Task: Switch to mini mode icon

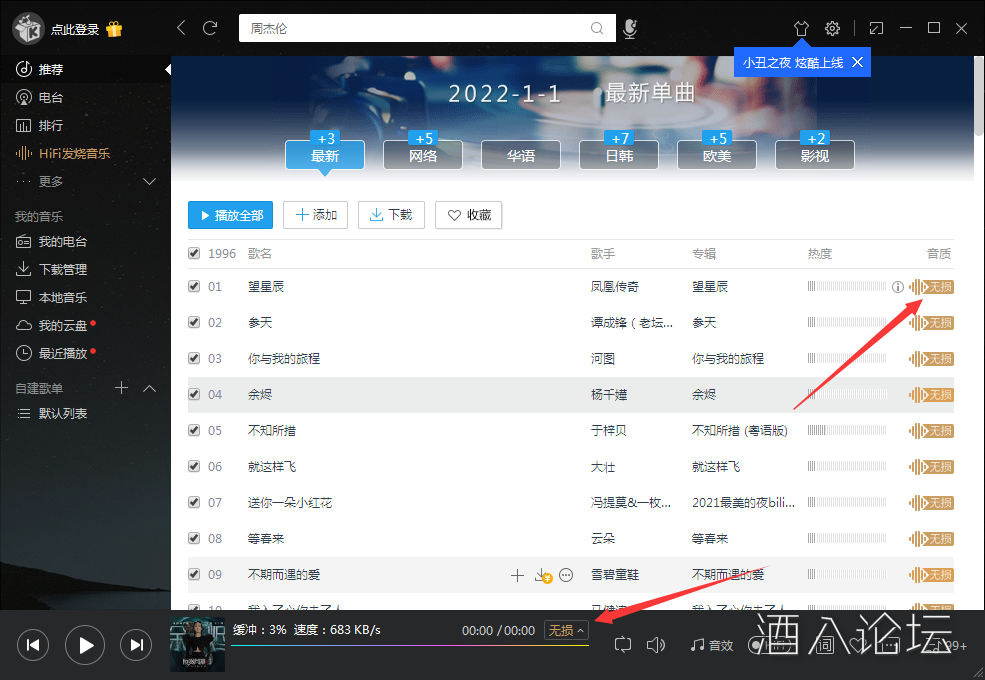Action: click(x=876, y=28)
